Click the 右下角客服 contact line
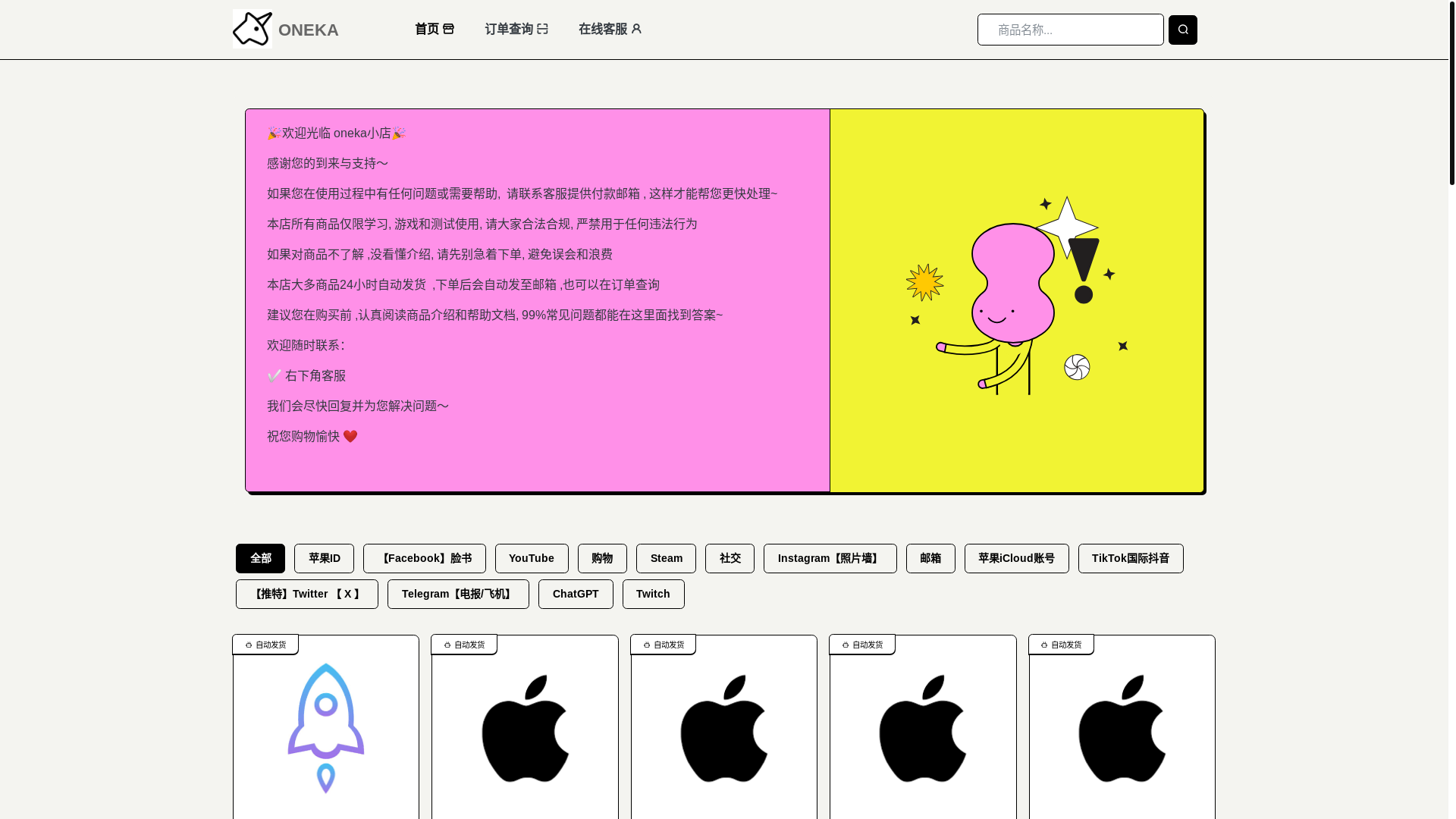Screen dimensions: 1456x819 pos(306,376)
